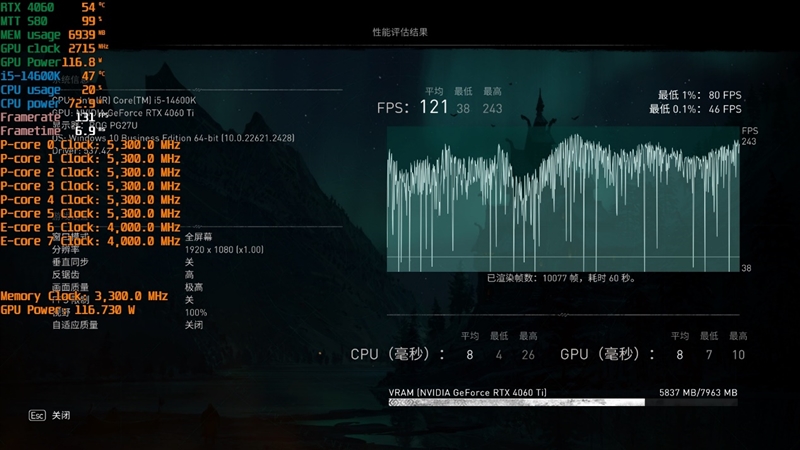Viewport: 800px width, 450px height.
Task: Click the average FPS value 121
Action: pos(434,107)
